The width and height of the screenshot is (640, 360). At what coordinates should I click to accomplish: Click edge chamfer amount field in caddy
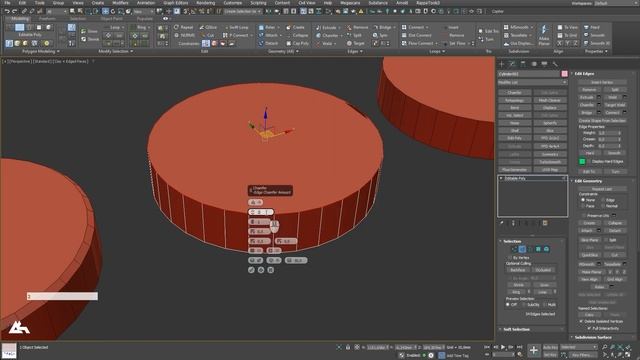click(x=261, y=212)
